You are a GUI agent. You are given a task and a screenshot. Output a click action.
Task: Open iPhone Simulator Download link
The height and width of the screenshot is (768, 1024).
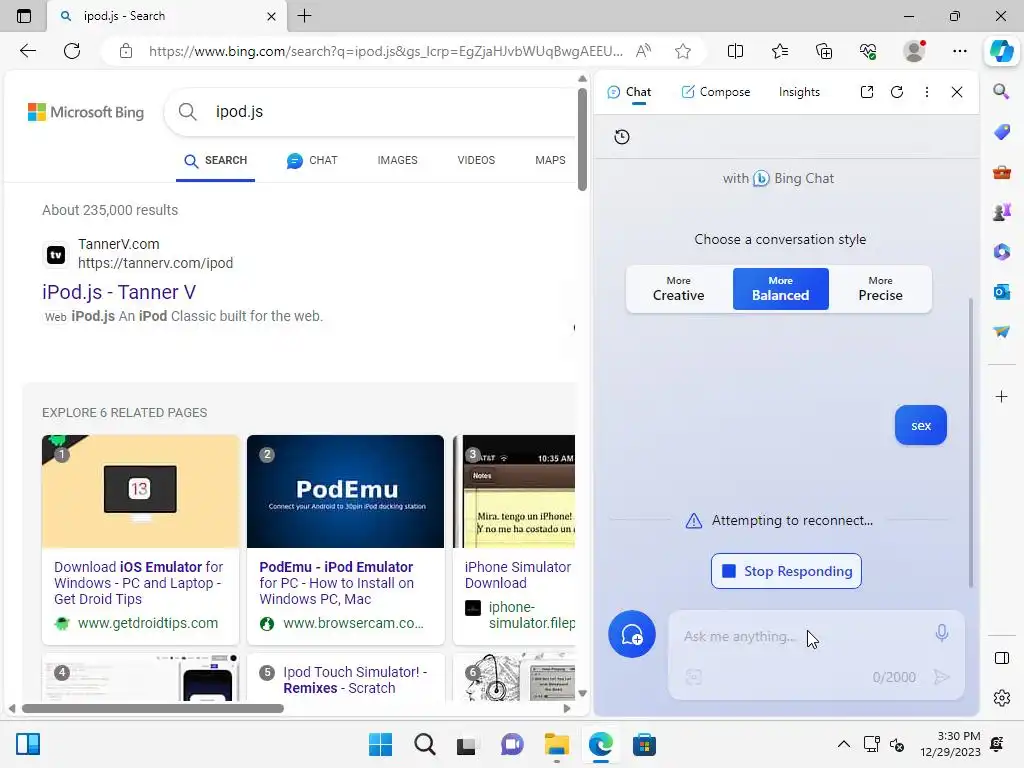[x=518, y=575]
